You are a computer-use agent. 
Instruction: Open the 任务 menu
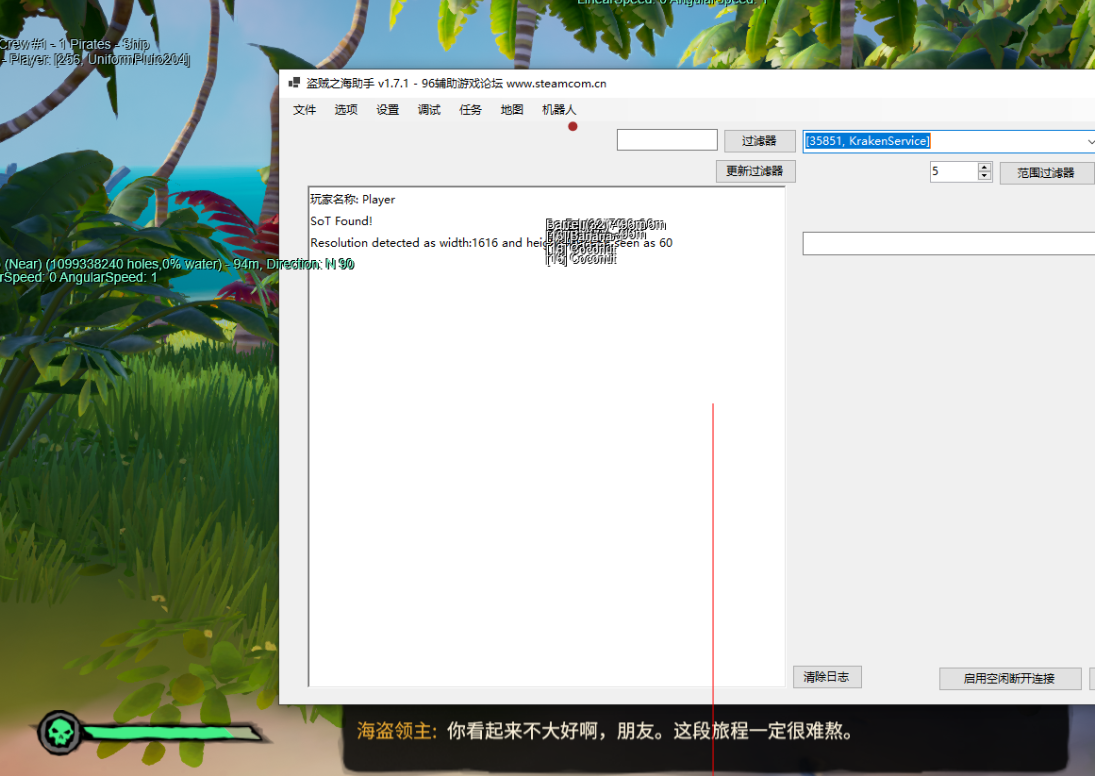click(470, 110)
